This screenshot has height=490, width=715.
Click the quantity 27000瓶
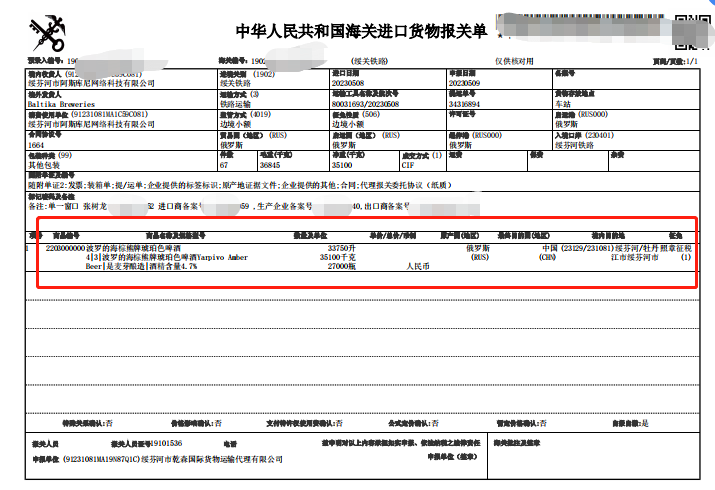pyautogui.click(x=342, y=266)
